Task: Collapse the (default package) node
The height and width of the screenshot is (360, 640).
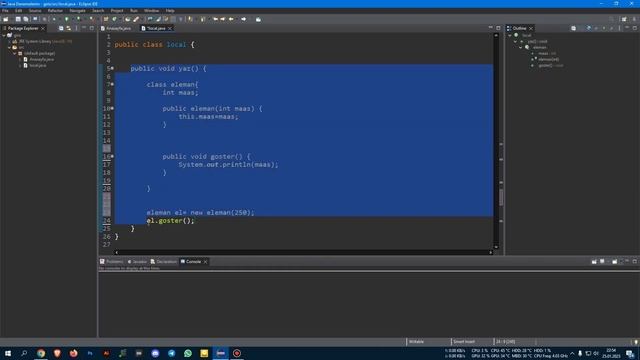Action: (x=15, y=53)
